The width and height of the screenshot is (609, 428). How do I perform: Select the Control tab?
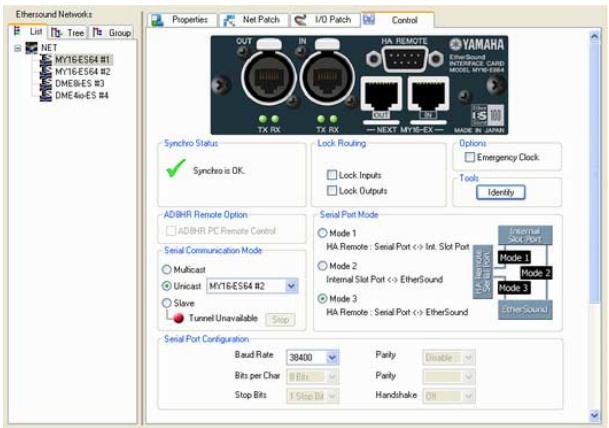pos(398,20)
